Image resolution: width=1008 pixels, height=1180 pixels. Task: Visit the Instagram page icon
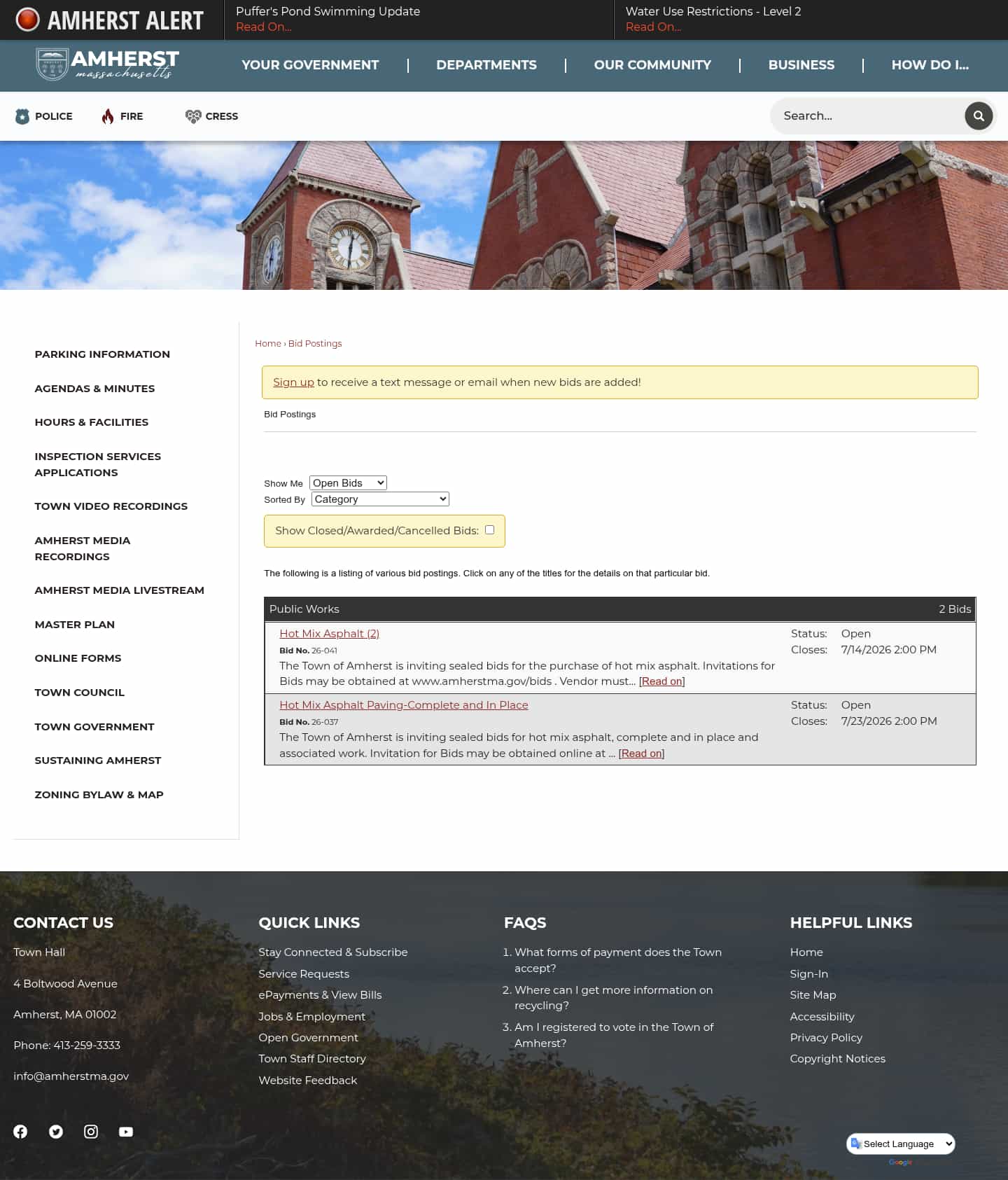coord(91,1132)
